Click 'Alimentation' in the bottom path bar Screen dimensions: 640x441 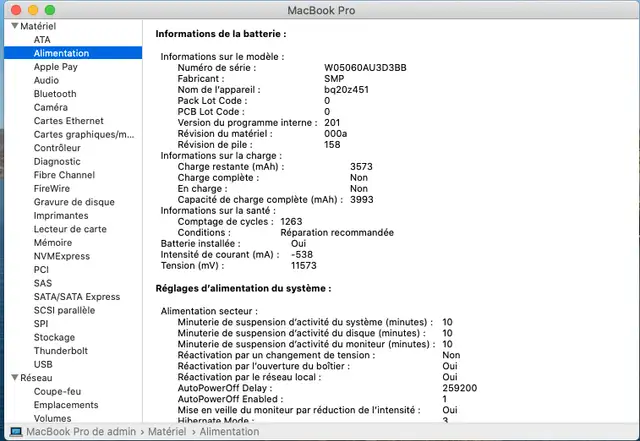(229, 432)
